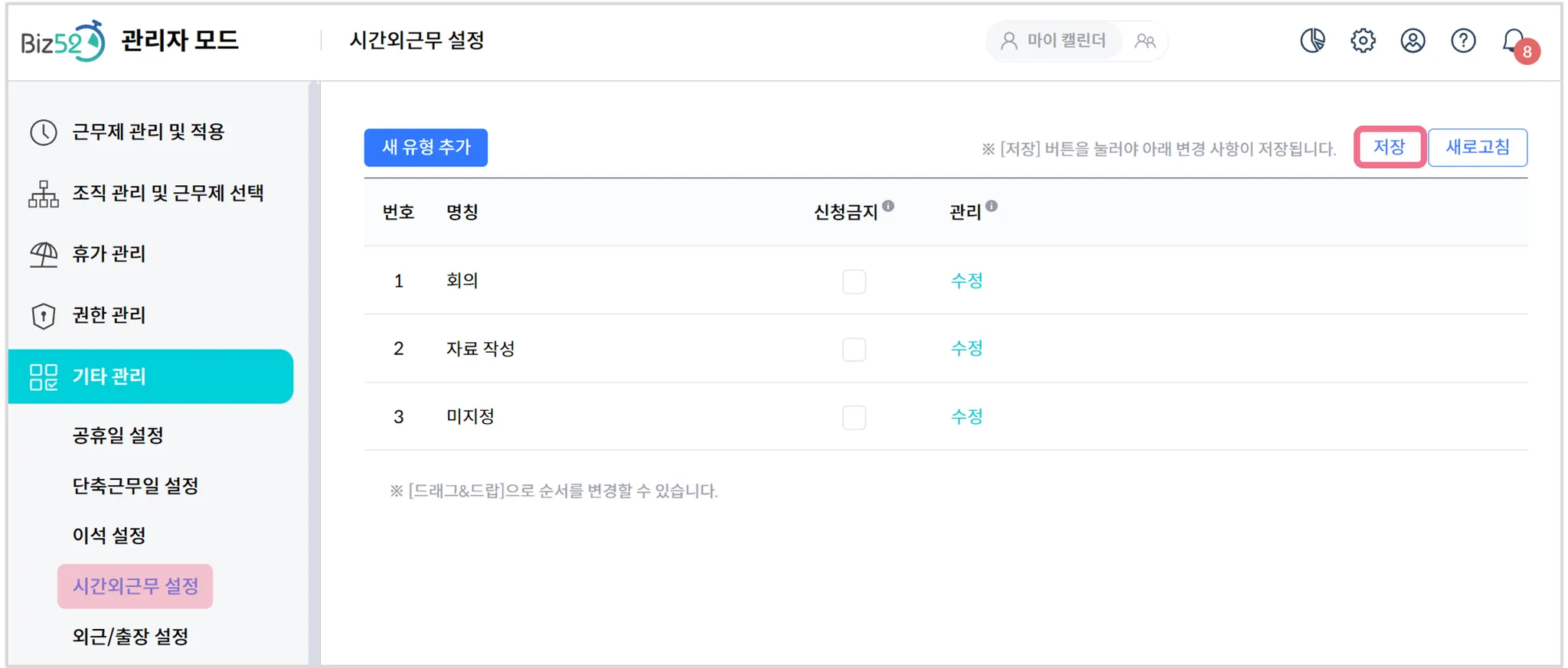Click the user profile icon
Image resolution: width=1568 pixels, height=668 pixels.
tap(1413, 41)
